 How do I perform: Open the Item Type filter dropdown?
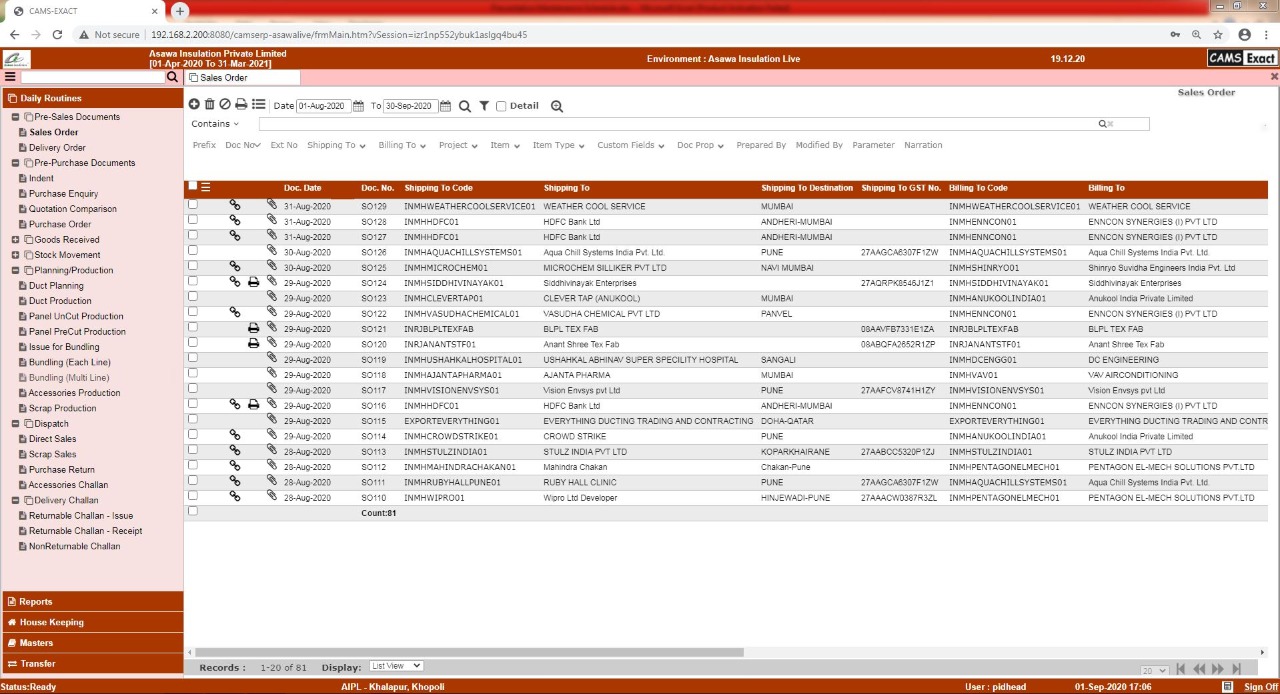point(558,145)
